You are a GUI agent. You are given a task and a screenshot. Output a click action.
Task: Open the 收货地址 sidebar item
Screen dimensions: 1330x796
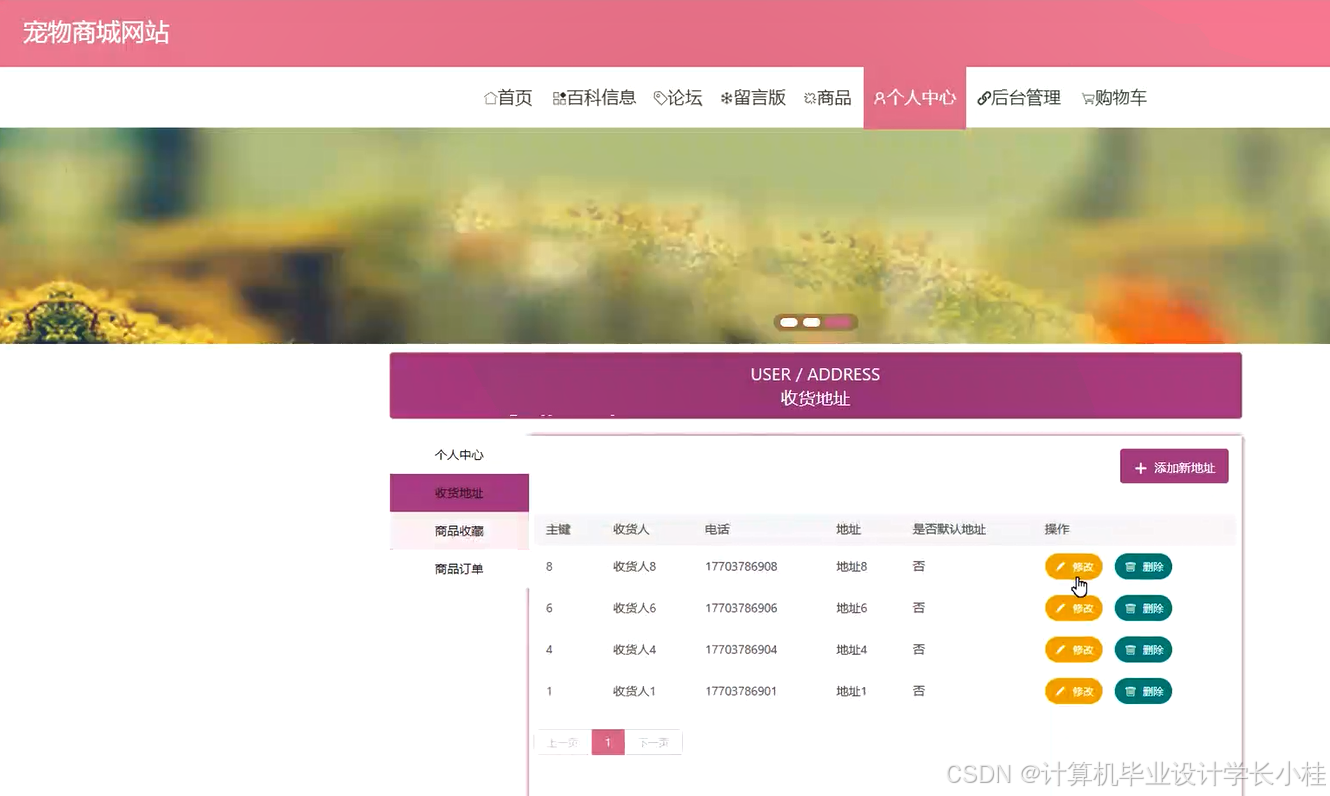click(x=459, y=492)
